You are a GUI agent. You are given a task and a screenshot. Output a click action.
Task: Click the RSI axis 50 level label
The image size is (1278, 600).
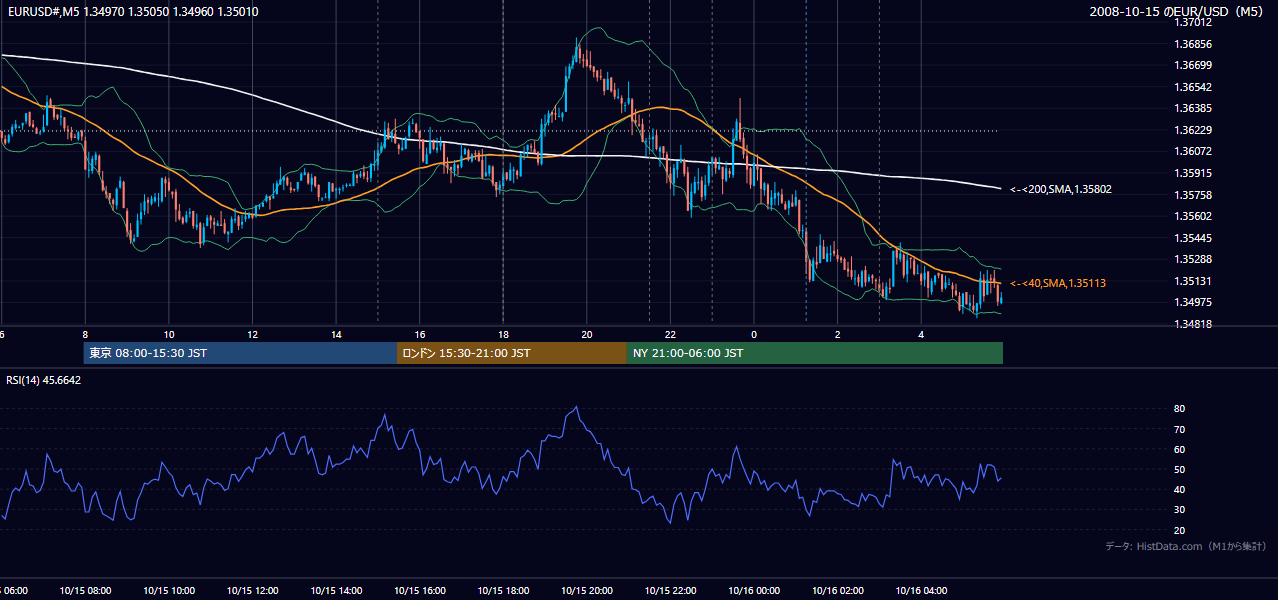pyautogui.click(x=1179, y=469)
